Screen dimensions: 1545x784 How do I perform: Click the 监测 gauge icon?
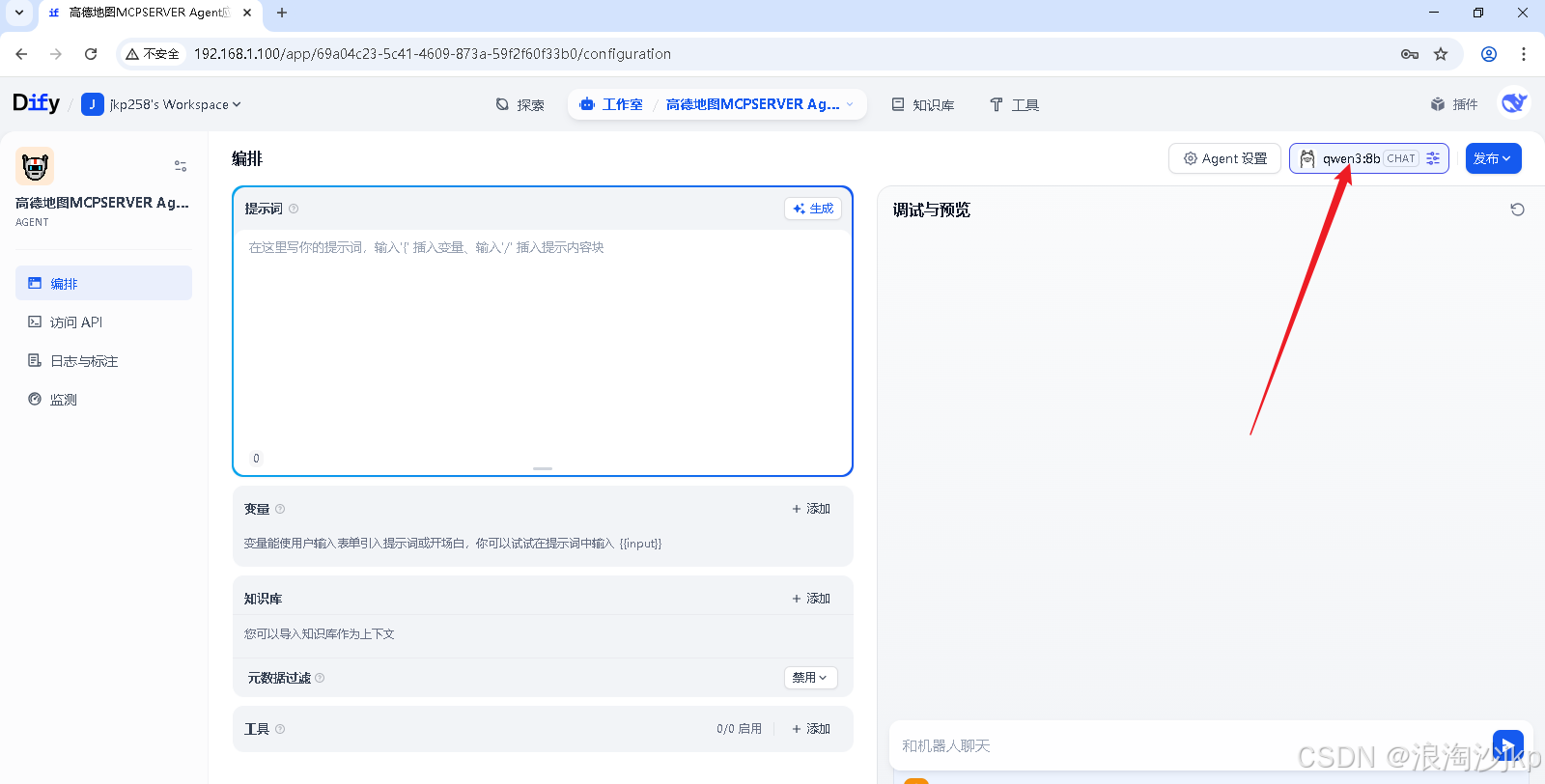[35, 399]
